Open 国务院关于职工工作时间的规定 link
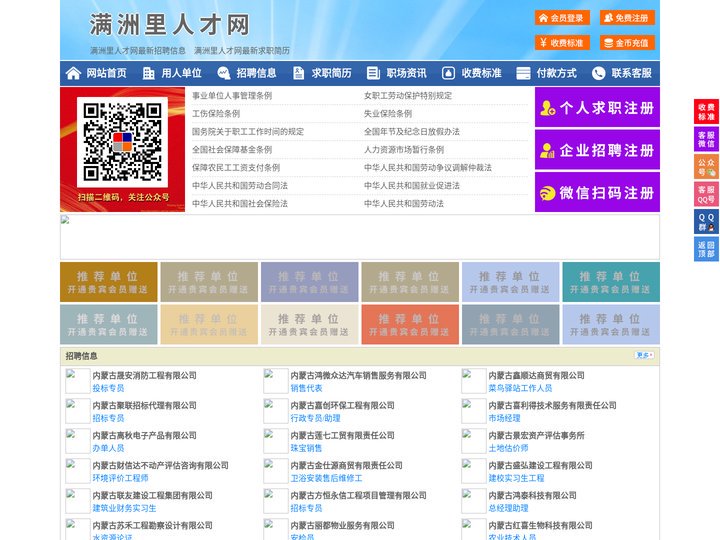Screen dimensions: 720x540 pyautogui.click(x=248, y=131)
